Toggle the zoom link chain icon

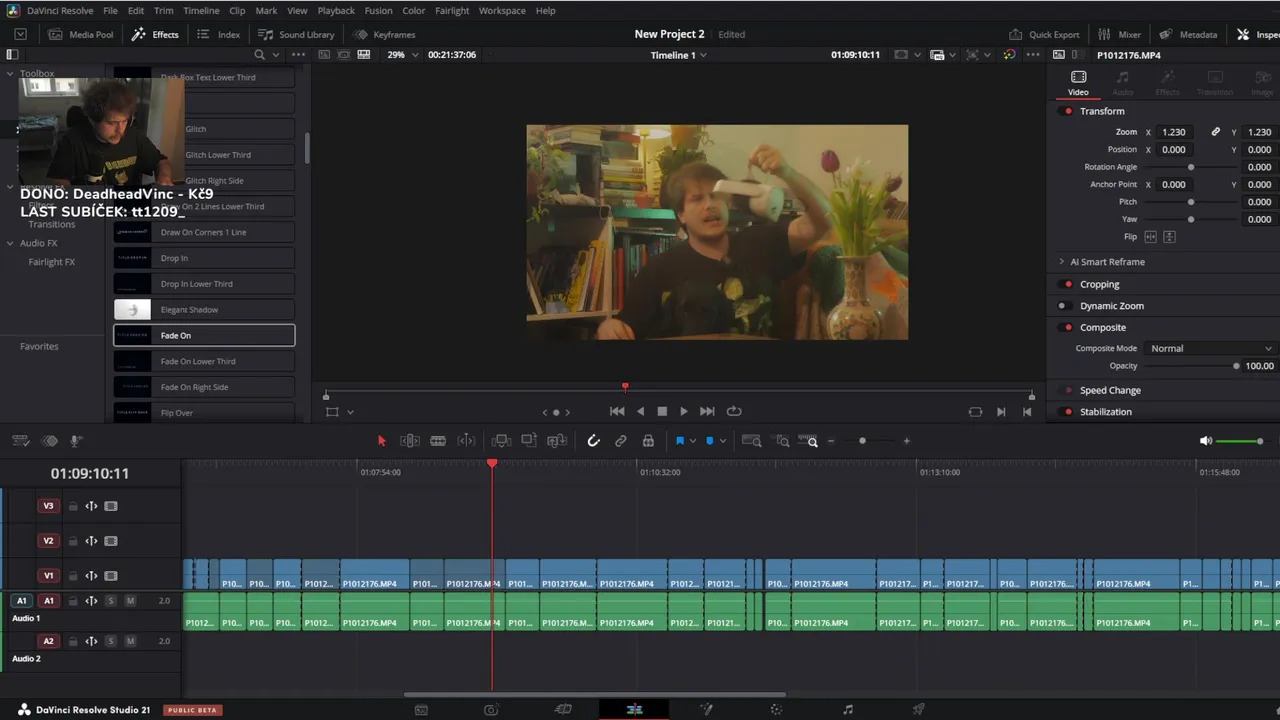point(1216,132)
